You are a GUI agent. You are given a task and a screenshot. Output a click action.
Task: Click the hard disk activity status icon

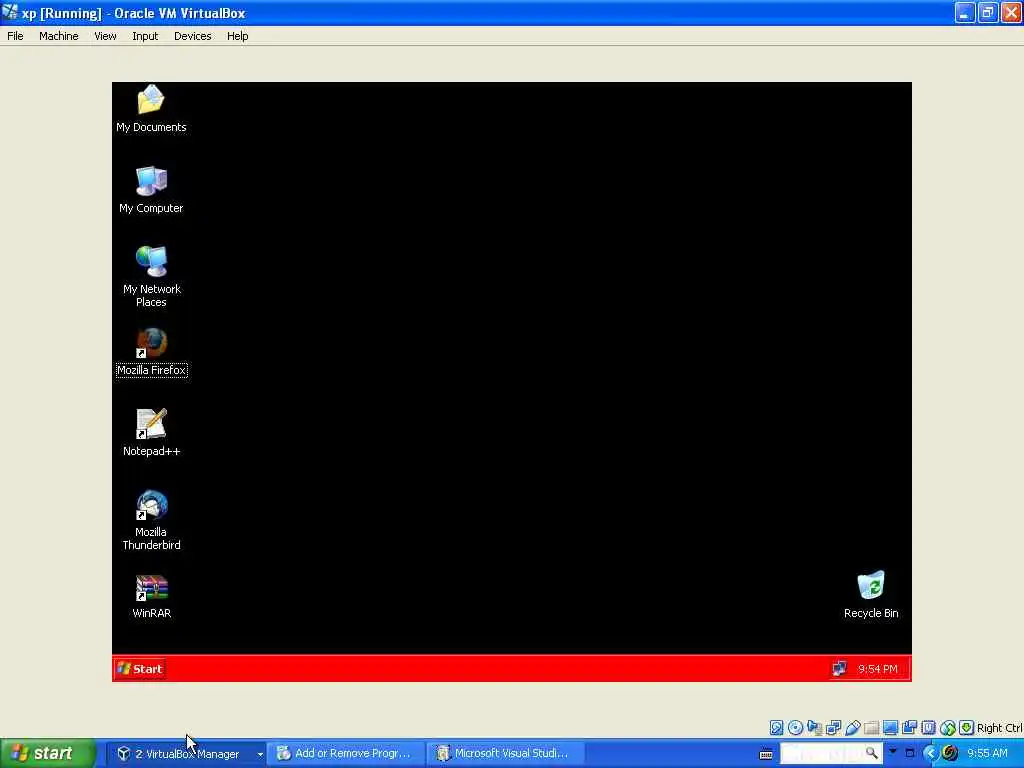pos(776,728)
